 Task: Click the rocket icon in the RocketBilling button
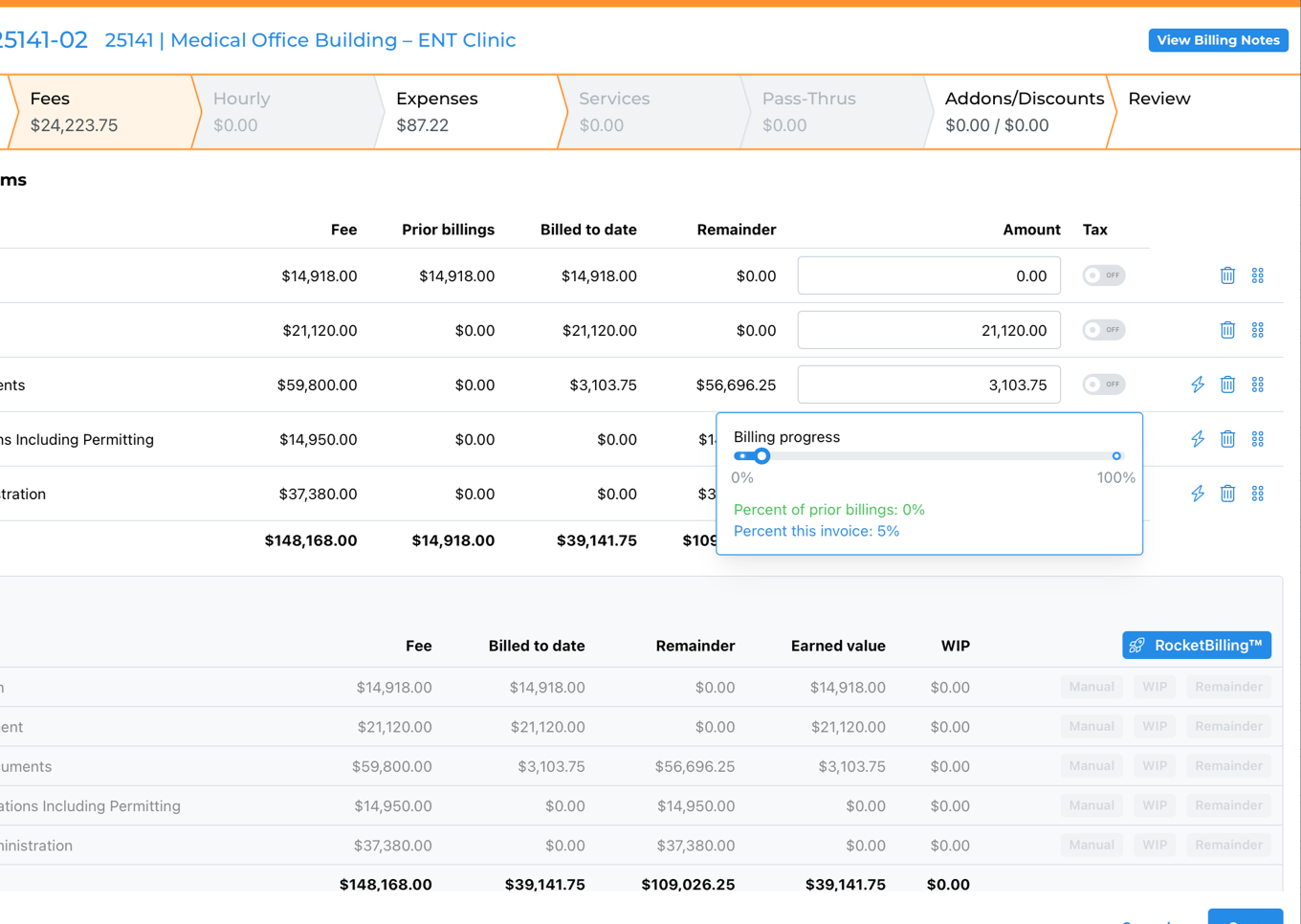coord(1137,645)
